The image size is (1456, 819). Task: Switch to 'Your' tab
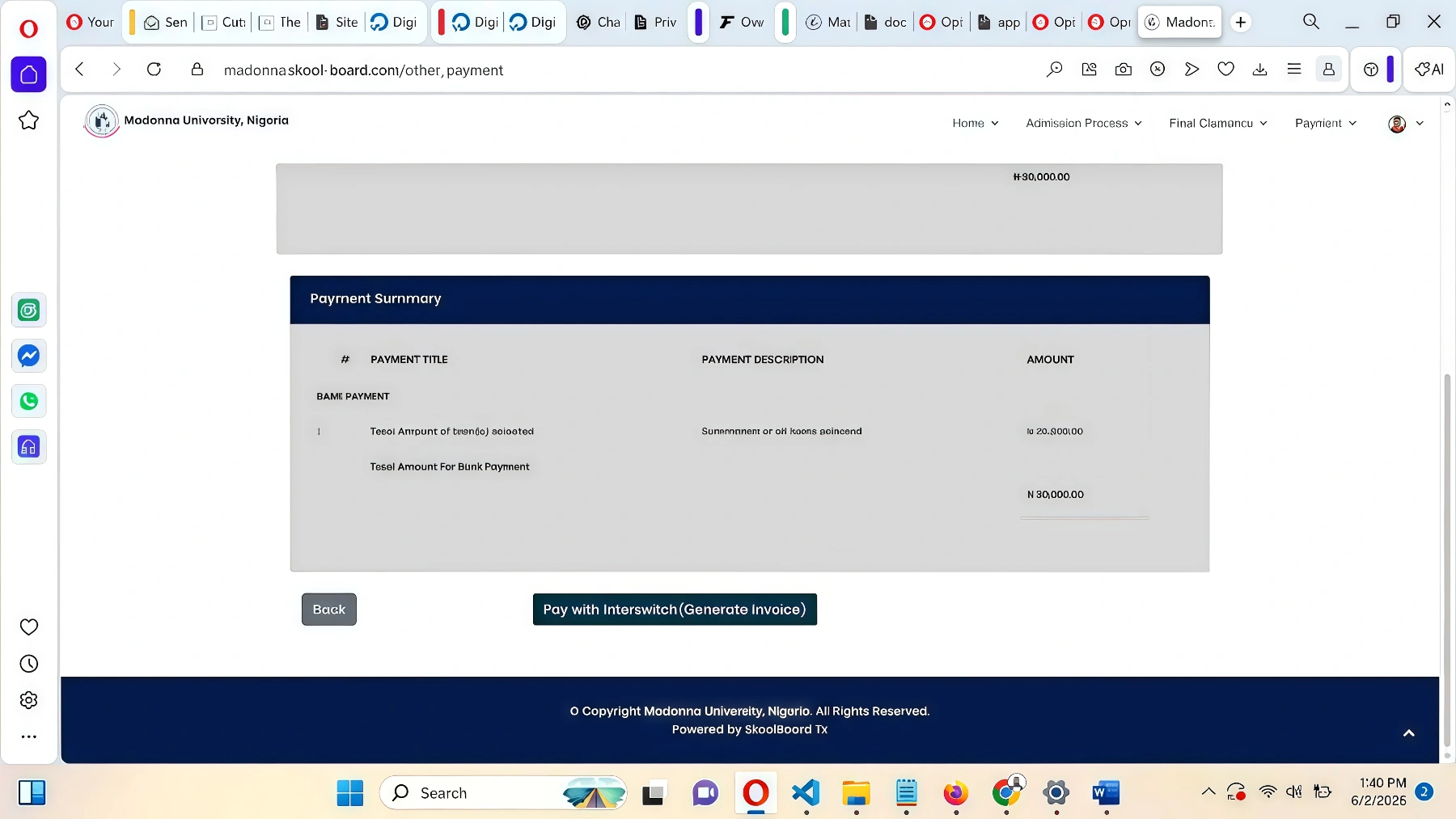91,22
